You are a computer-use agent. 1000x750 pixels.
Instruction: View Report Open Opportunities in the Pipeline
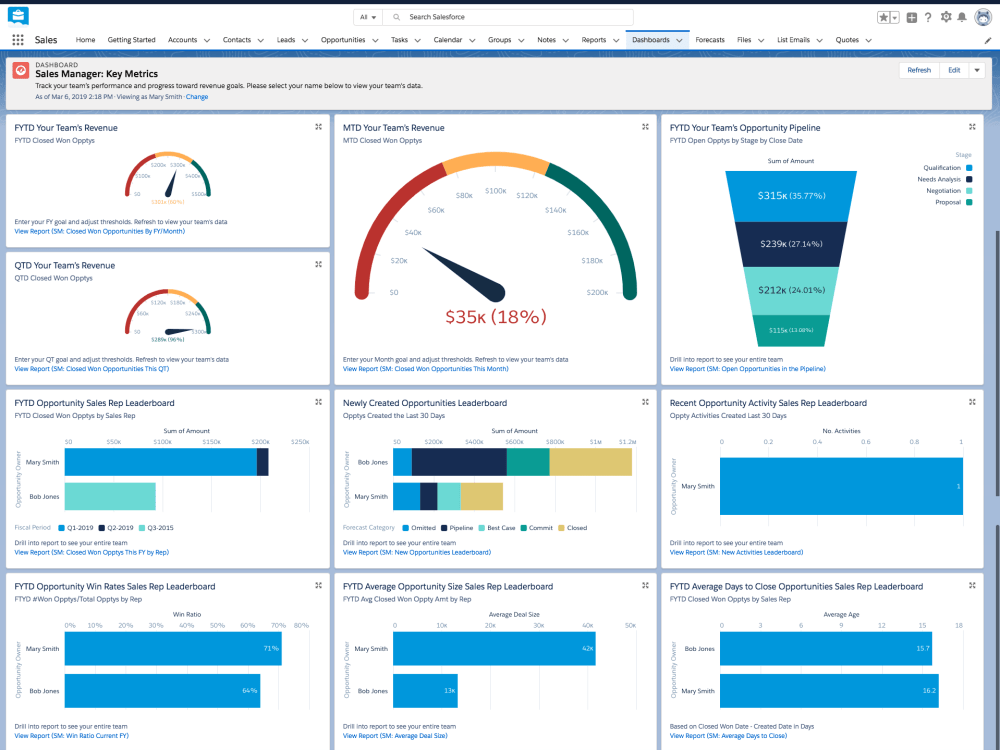click(x=747, y=369)
